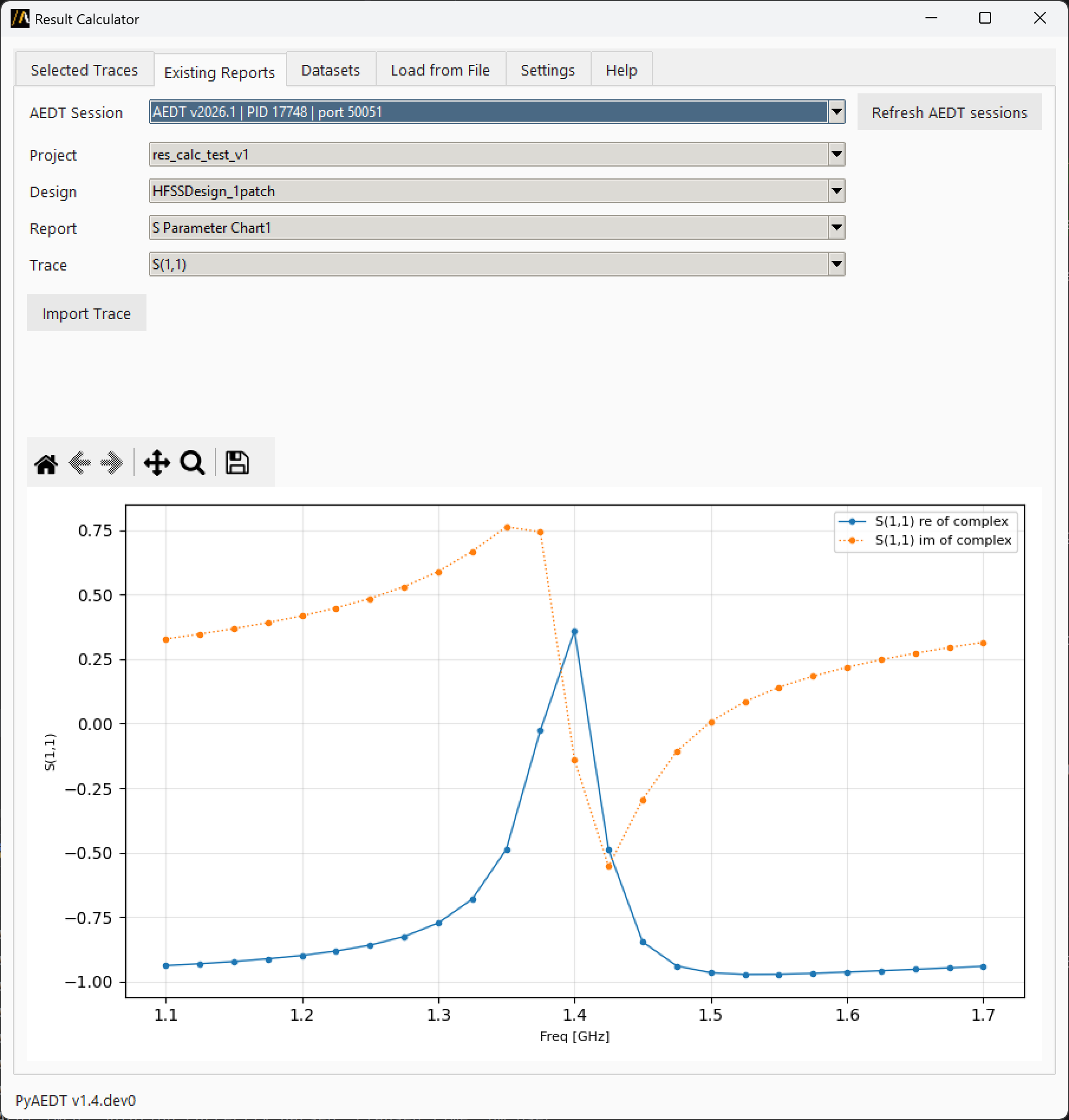Maximize the Result Calculator window
The image size is (1069, 1120).
coord(985,18)
